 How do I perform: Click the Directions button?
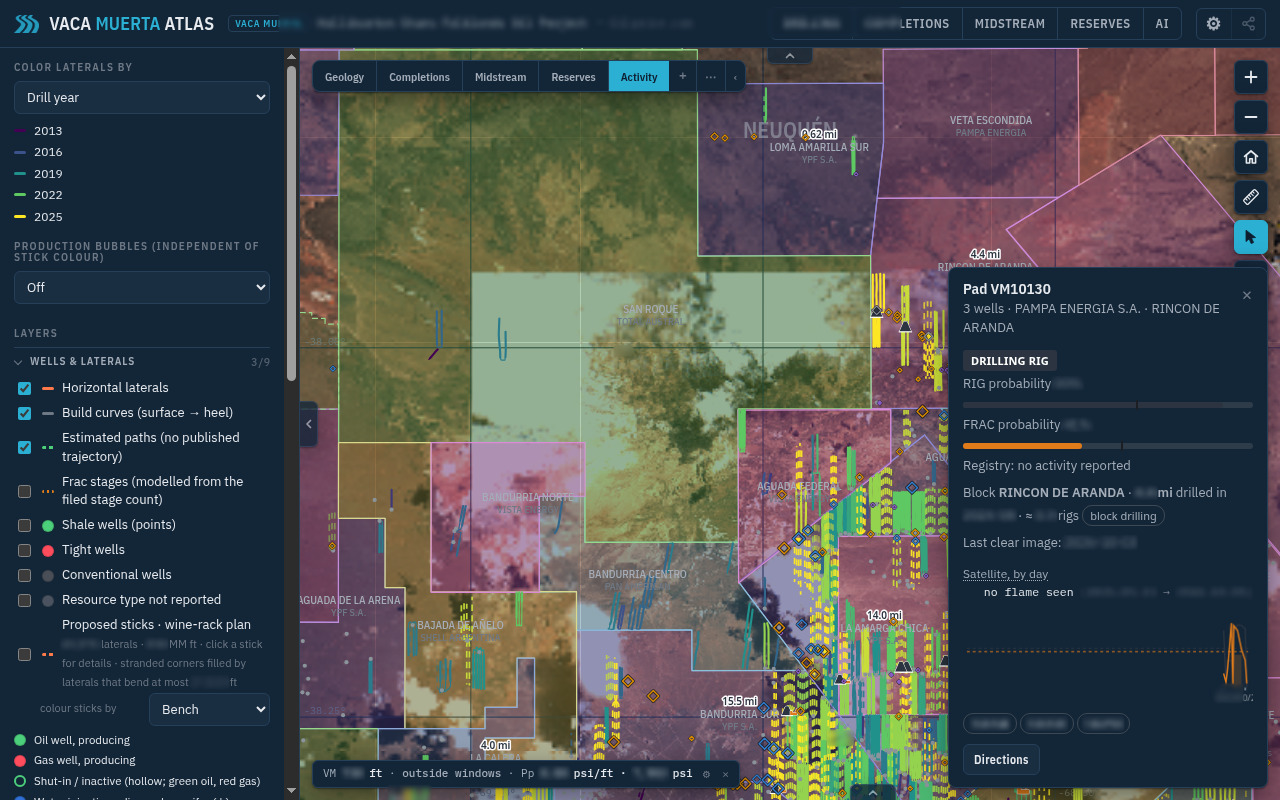coord(1001,760)
